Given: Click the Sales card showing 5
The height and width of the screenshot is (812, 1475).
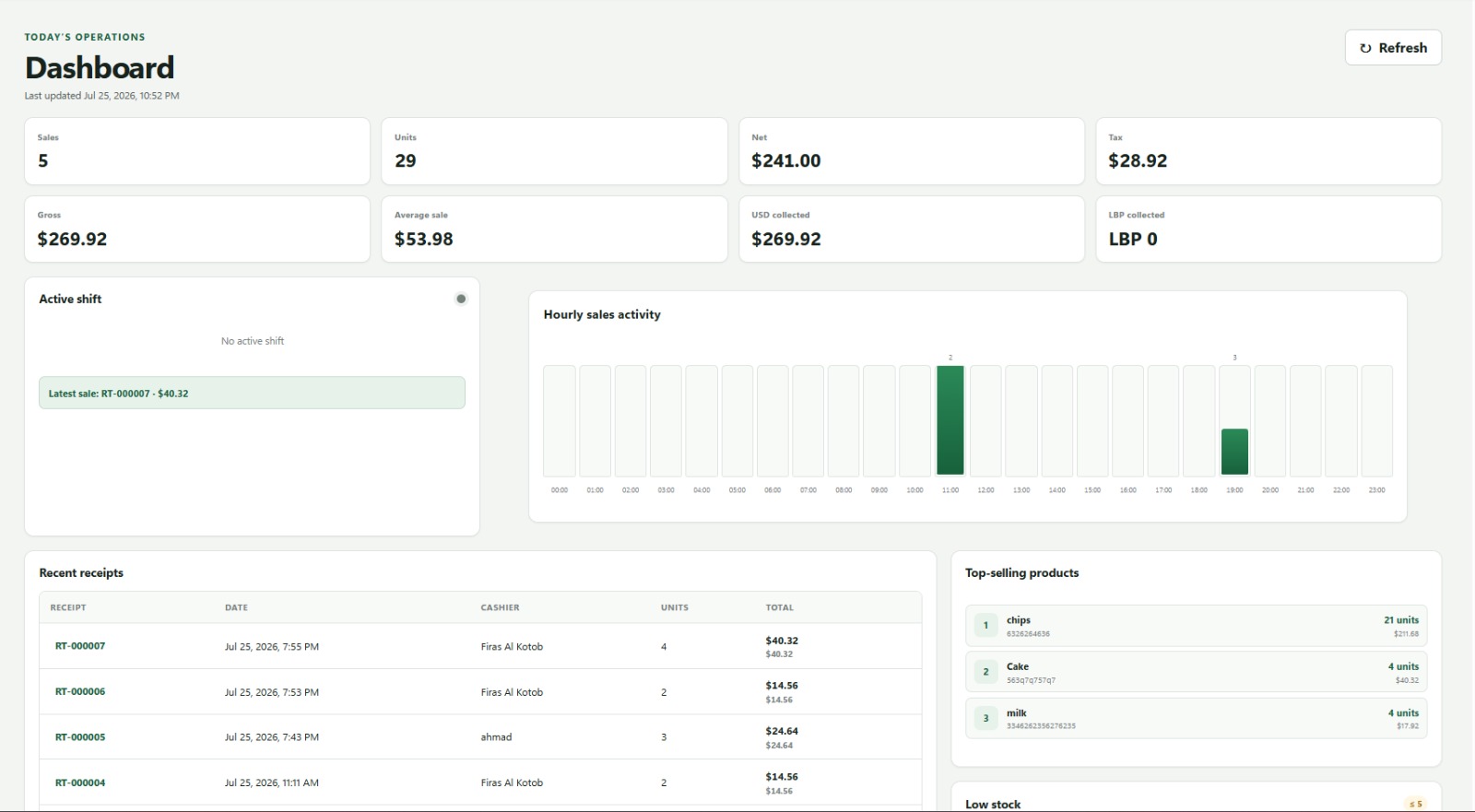Looking at the screenshot, I should 197,151.
